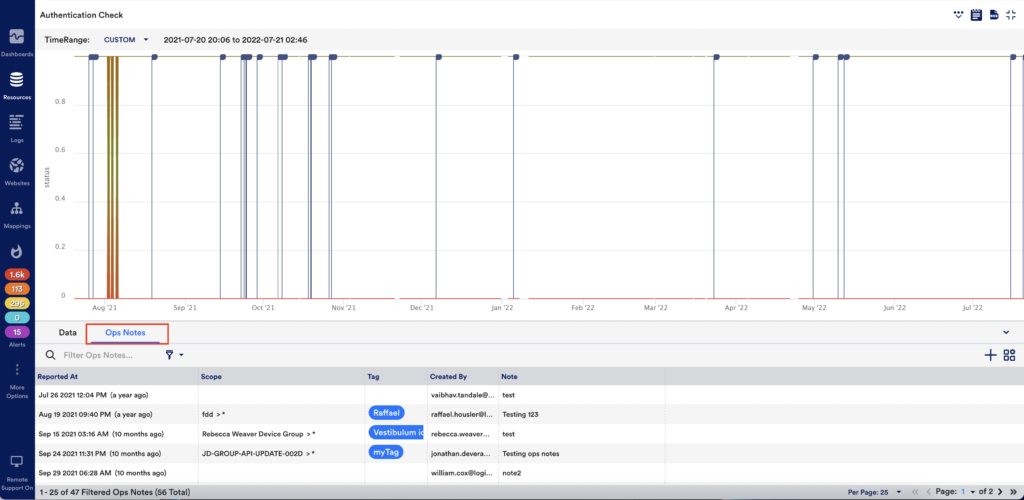Click the flame Alerts icon
Screen dimensions: 1024x500
pos(17,251)
